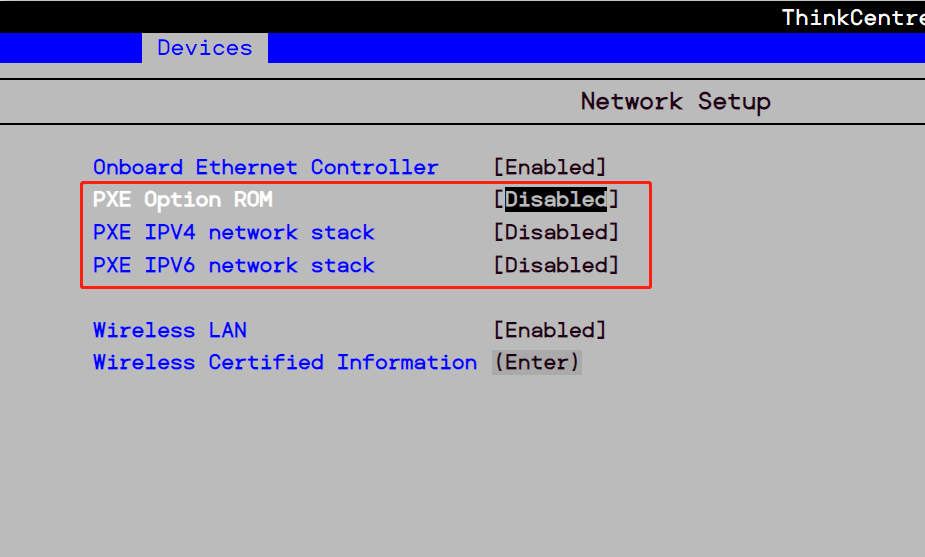Click the ThinkCentre title text
The height and width of the screenshot is (557, 925).
(x=852, y=17)
